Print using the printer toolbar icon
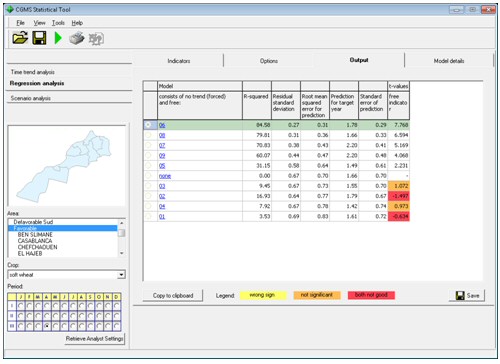The image size is (500, 364). point(77,38)
